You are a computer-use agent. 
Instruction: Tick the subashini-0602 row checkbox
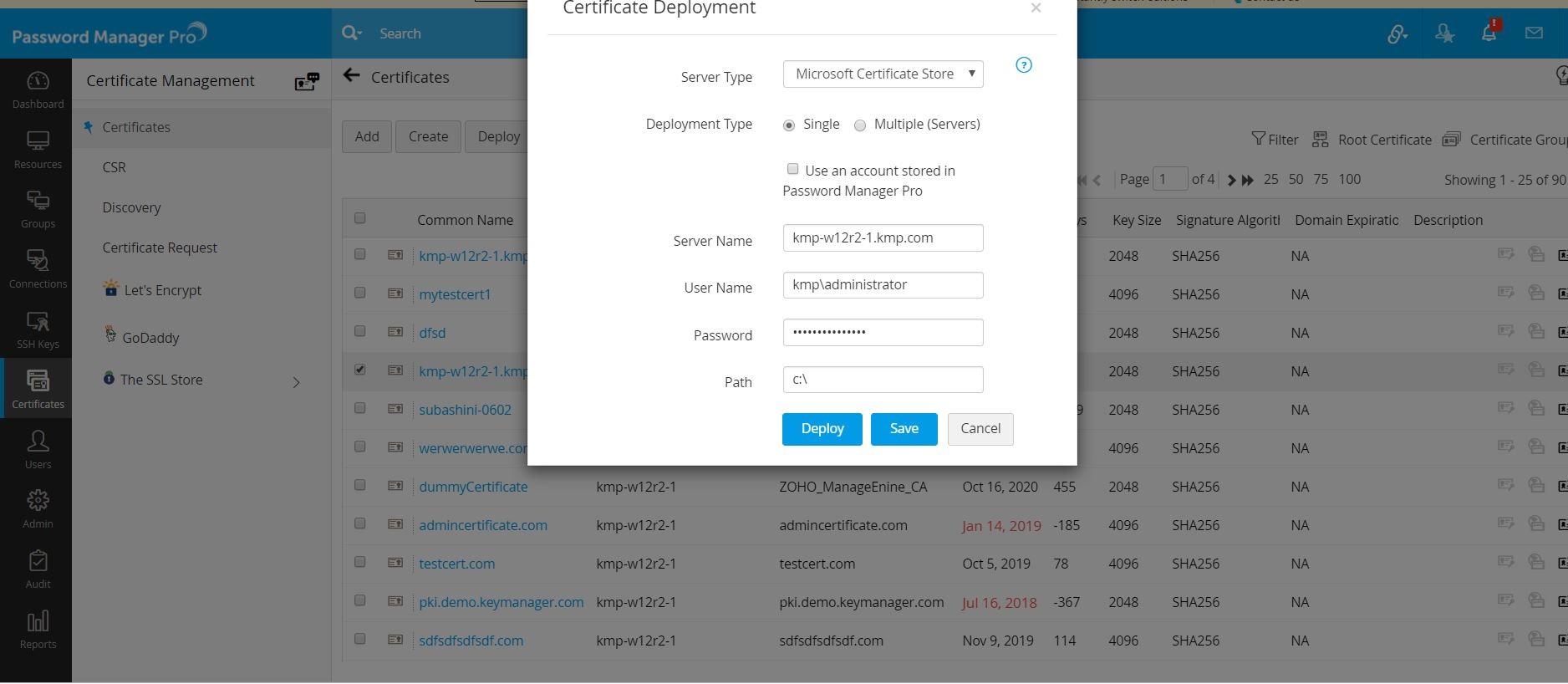[359, 408]
